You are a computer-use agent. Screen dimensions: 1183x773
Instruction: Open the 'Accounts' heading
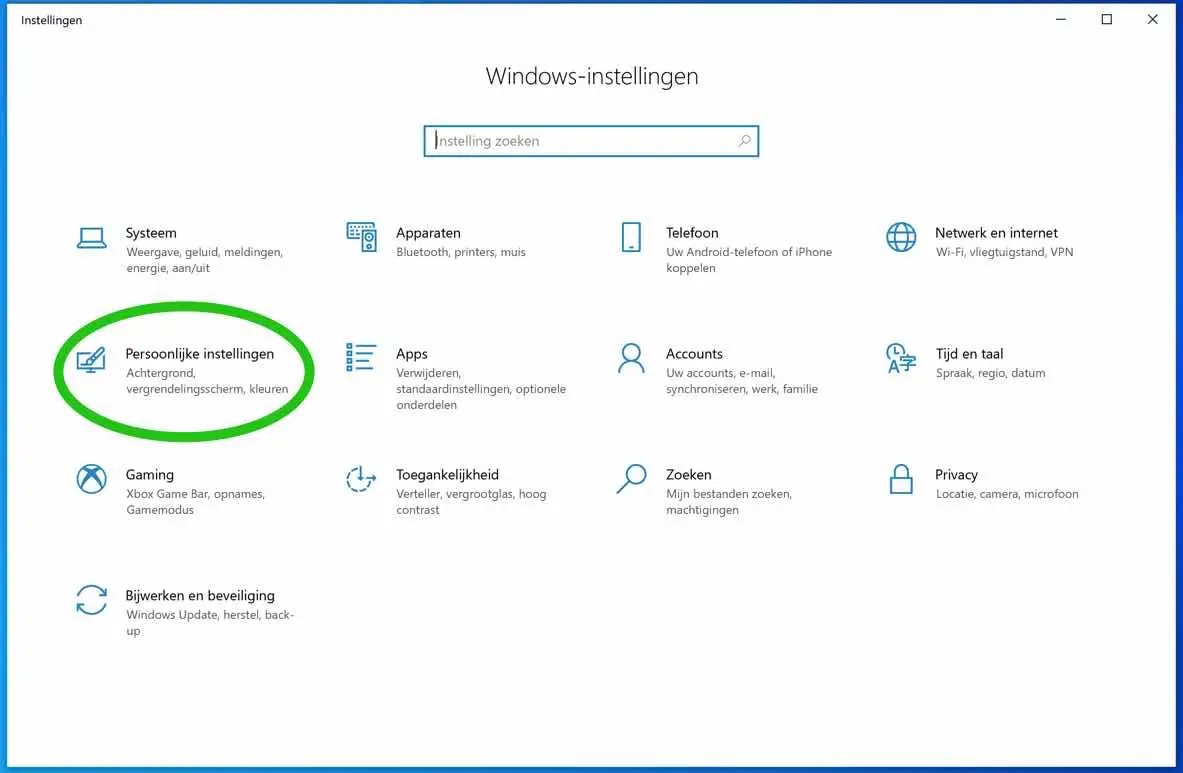[x=694, y=354]
